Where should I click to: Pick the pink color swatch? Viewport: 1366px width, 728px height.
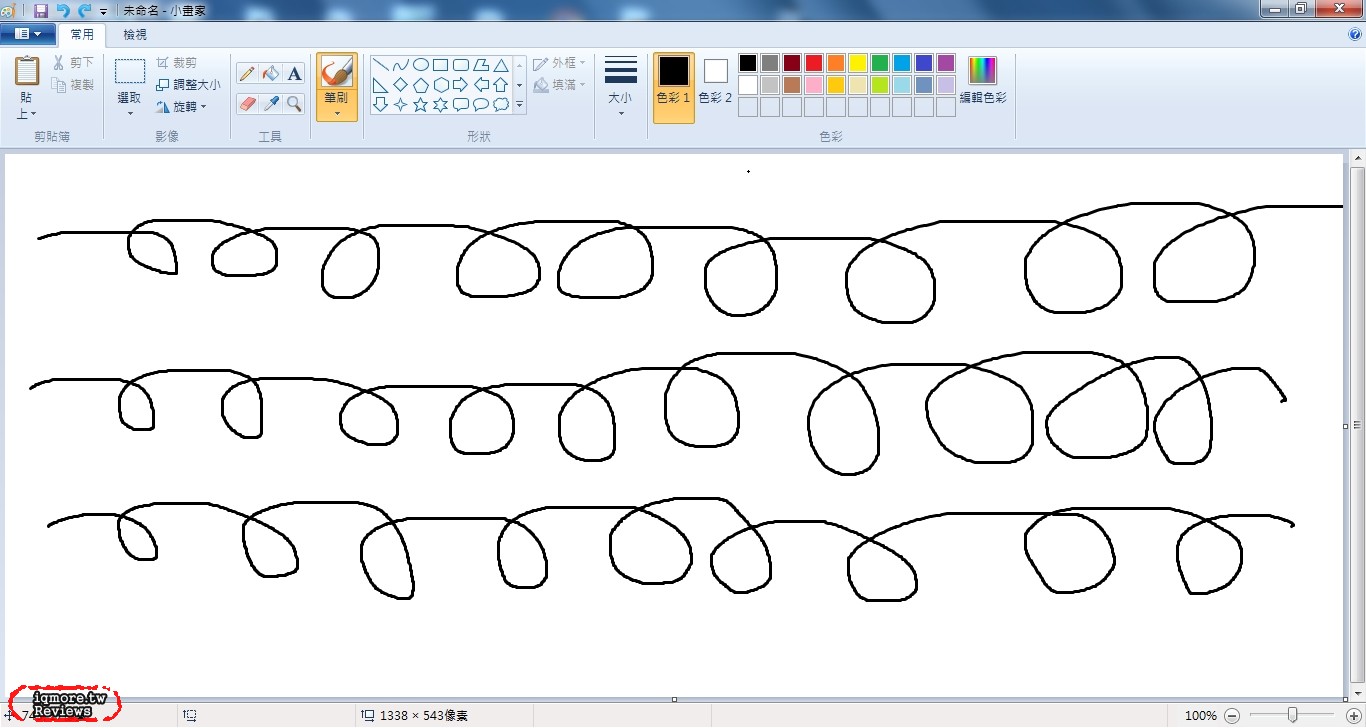point(814,85)
